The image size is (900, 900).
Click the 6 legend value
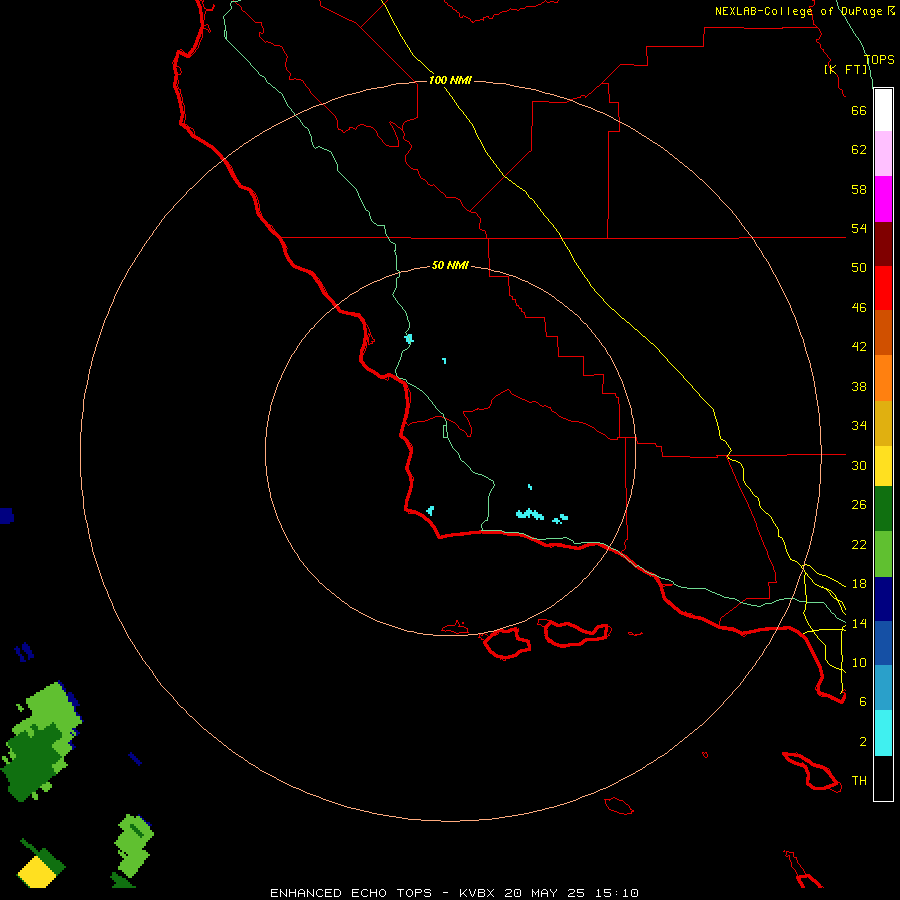tap(863, 702)
